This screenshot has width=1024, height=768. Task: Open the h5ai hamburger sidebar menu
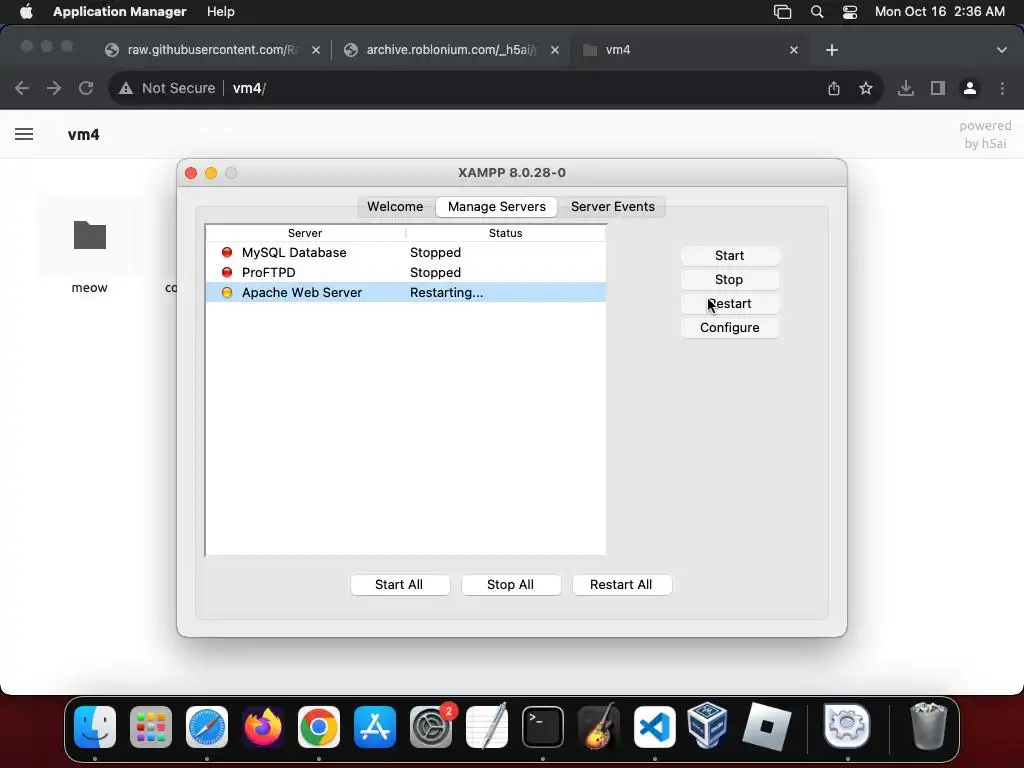[24, 134]
